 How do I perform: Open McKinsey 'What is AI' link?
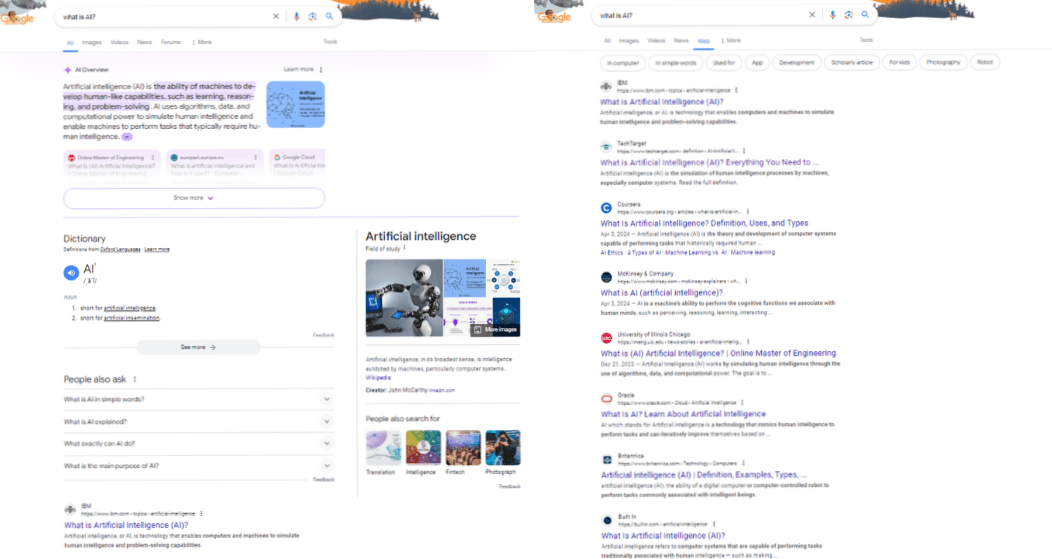[x=662, y=293]
